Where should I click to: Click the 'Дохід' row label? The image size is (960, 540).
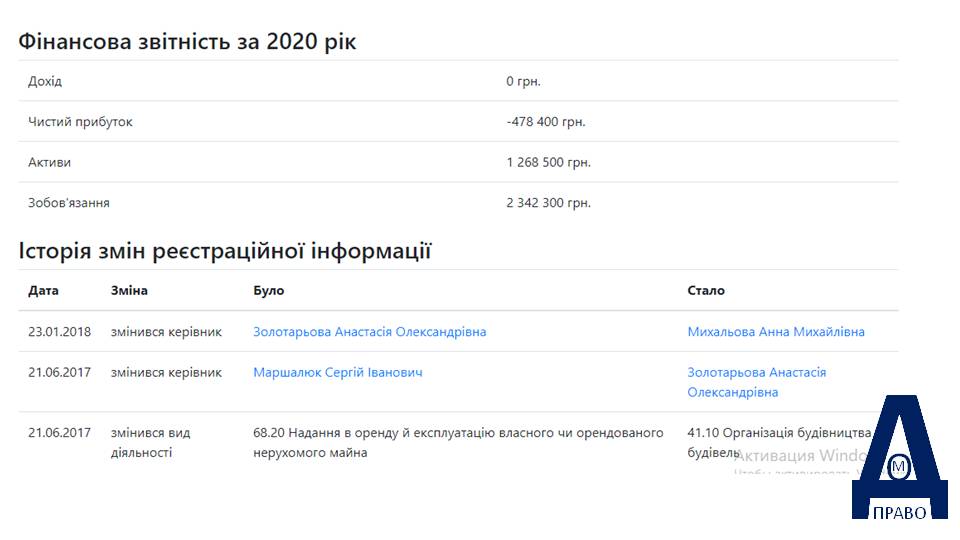45,81
